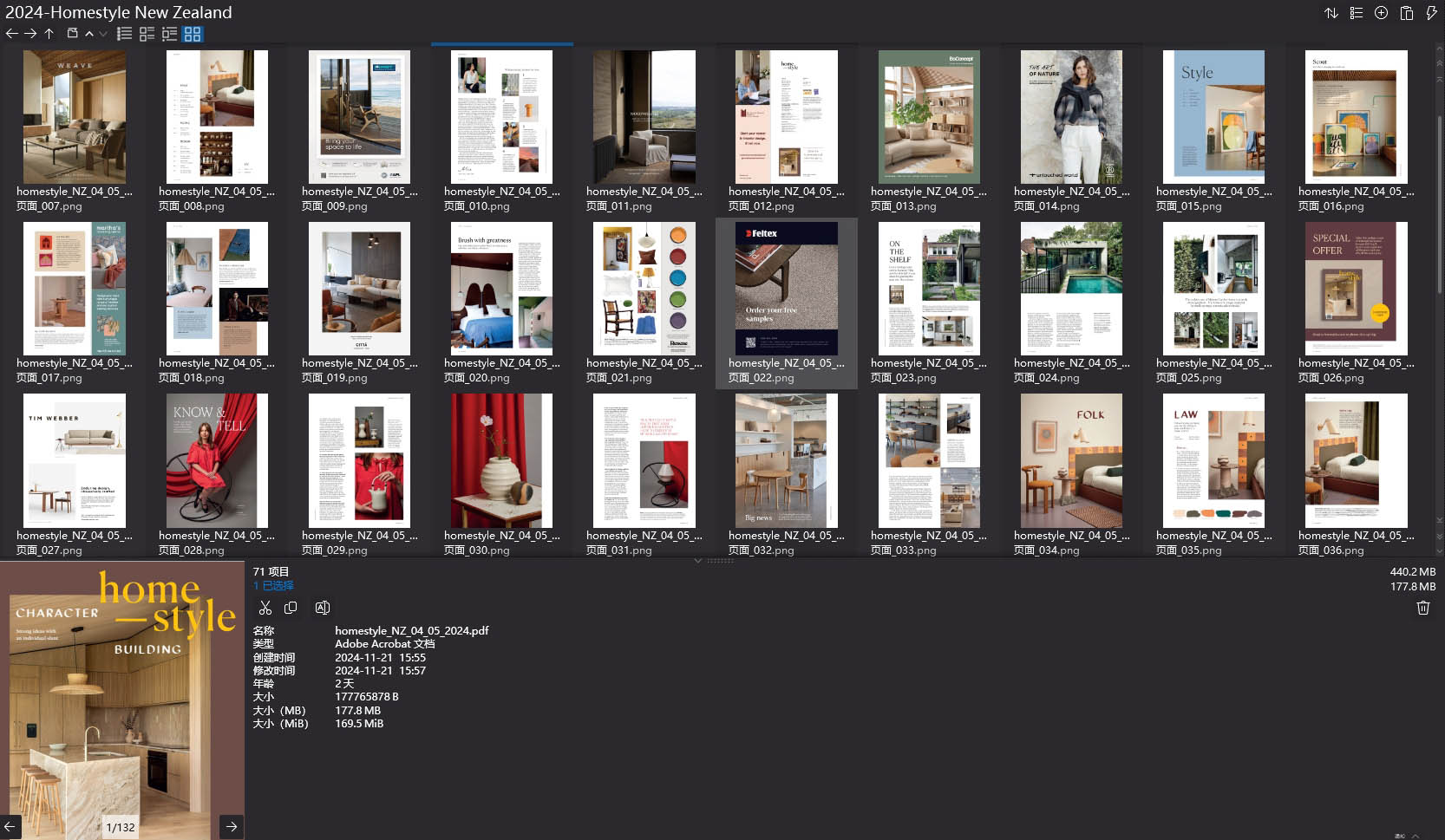Select thumbnail 页面_019.png

tap(360, 289)
